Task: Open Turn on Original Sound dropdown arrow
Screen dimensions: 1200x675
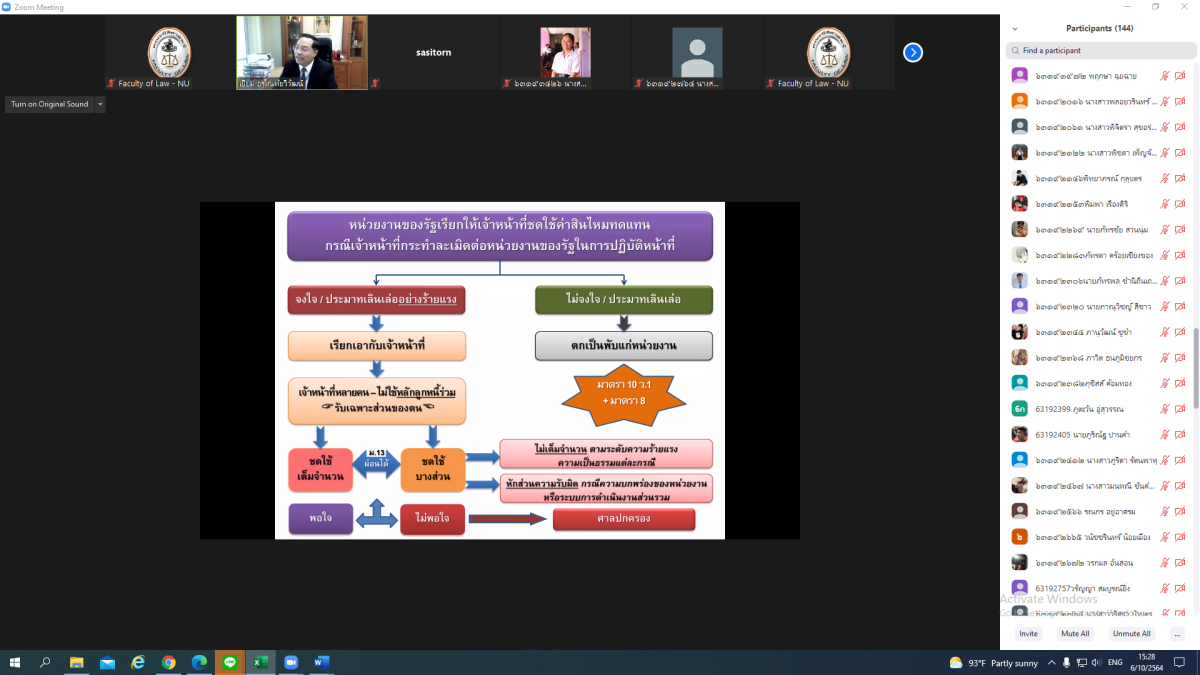Action: click(x=100, y=104)
